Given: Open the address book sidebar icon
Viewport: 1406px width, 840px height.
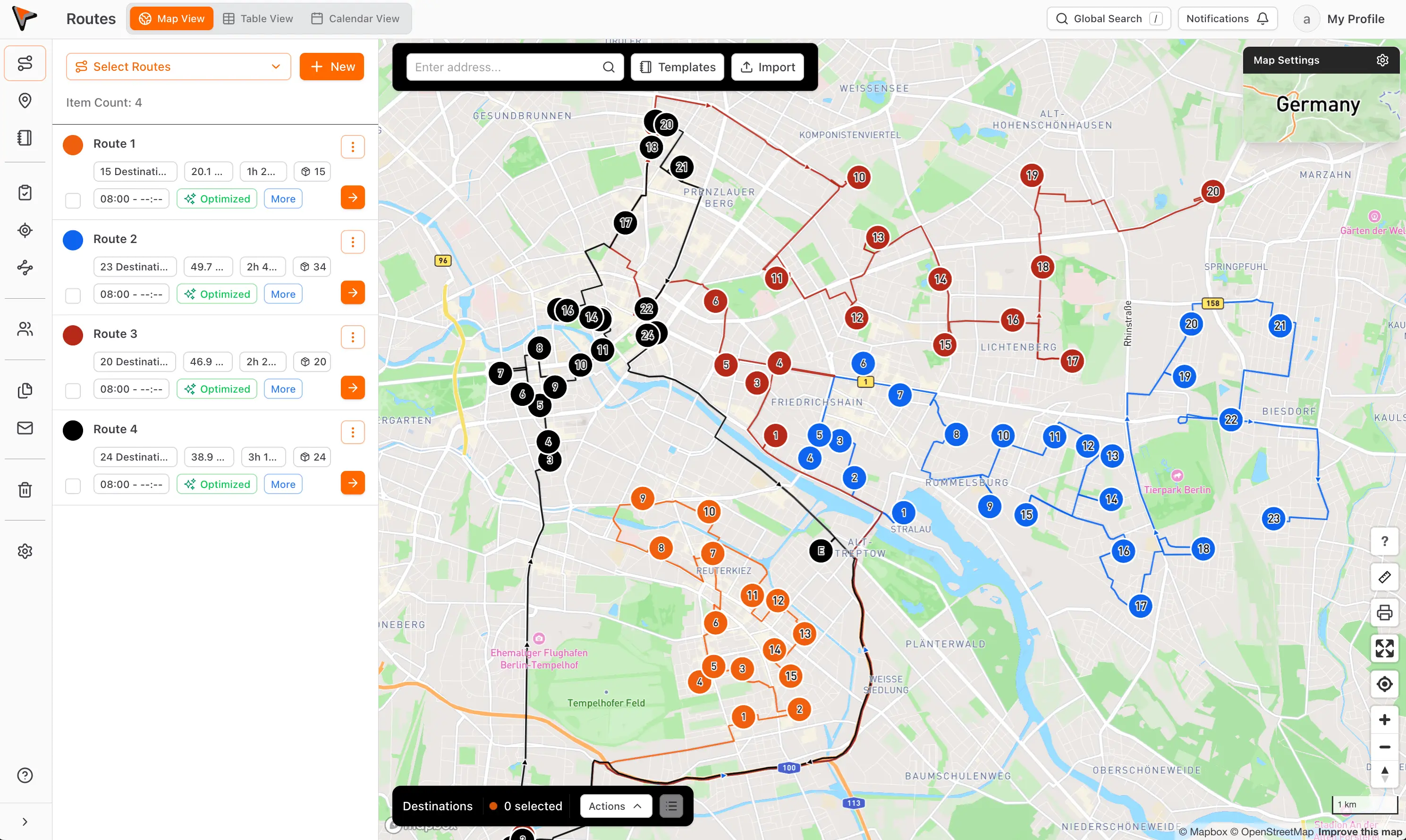Looking at the screenshot, I should [25, 137].
